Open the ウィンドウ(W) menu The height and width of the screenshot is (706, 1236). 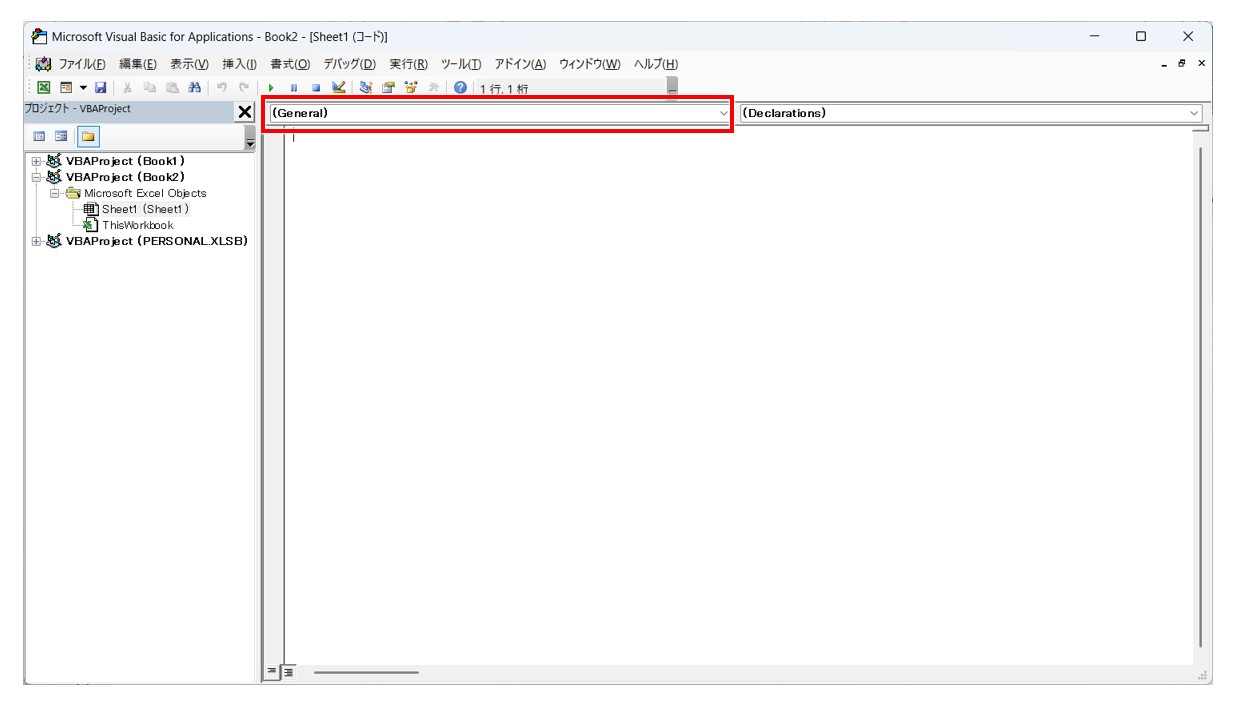coord(589,64)
